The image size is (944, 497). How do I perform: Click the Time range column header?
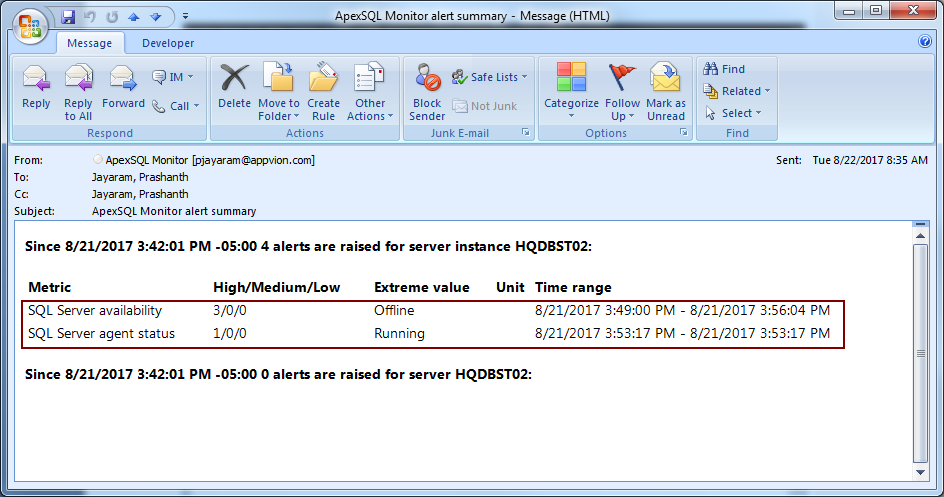click(x=573, y=288)
